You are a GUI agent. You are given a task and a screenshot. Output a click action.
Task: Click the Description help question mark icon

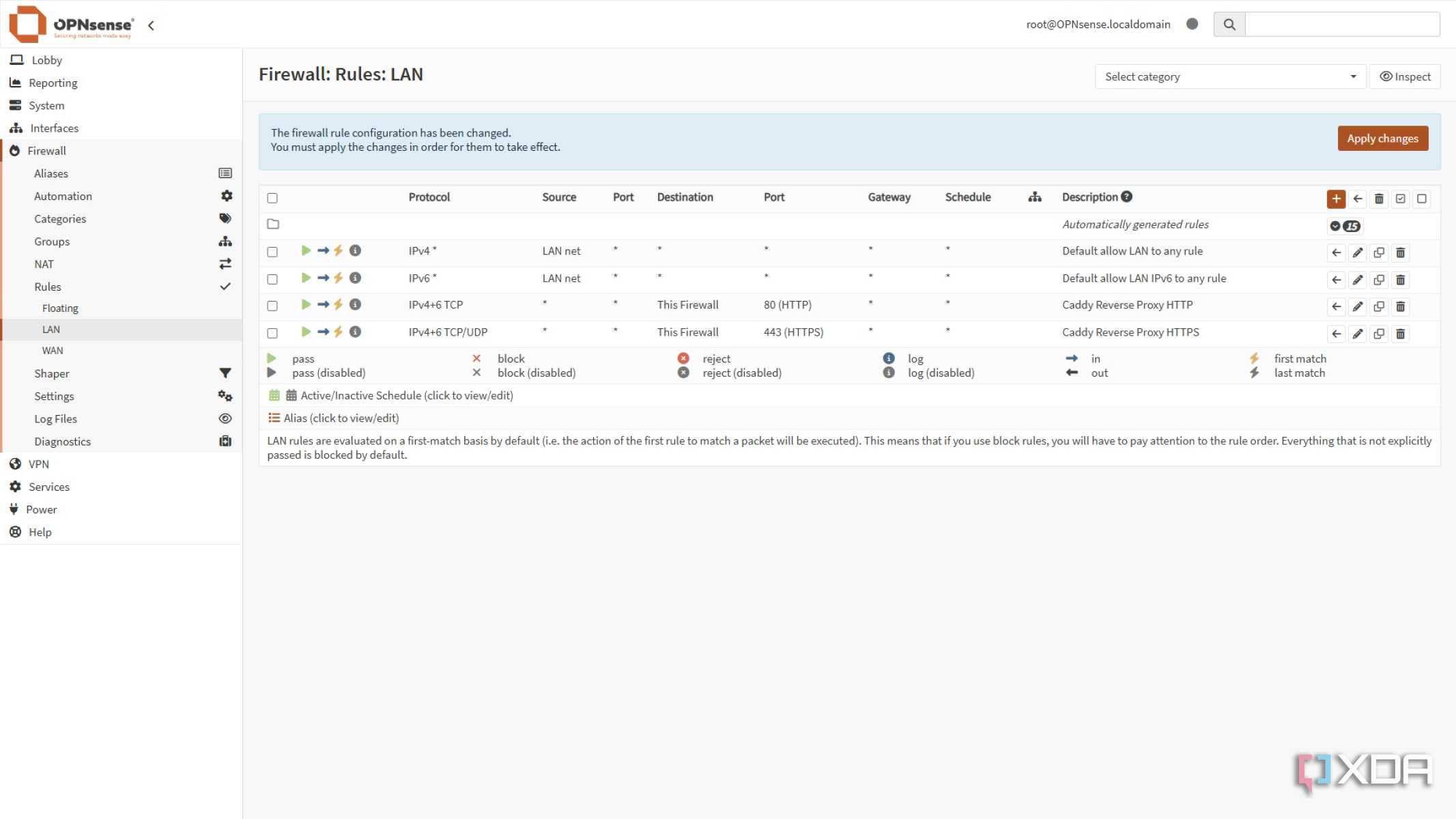click(1127, 197)
